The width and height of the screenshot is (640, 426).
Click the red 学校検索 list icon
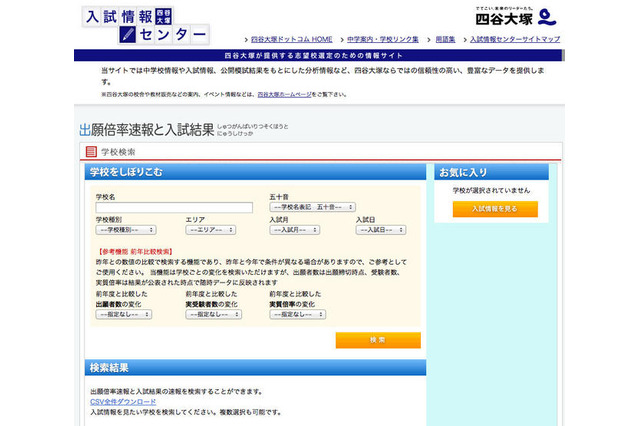(91, 152)
